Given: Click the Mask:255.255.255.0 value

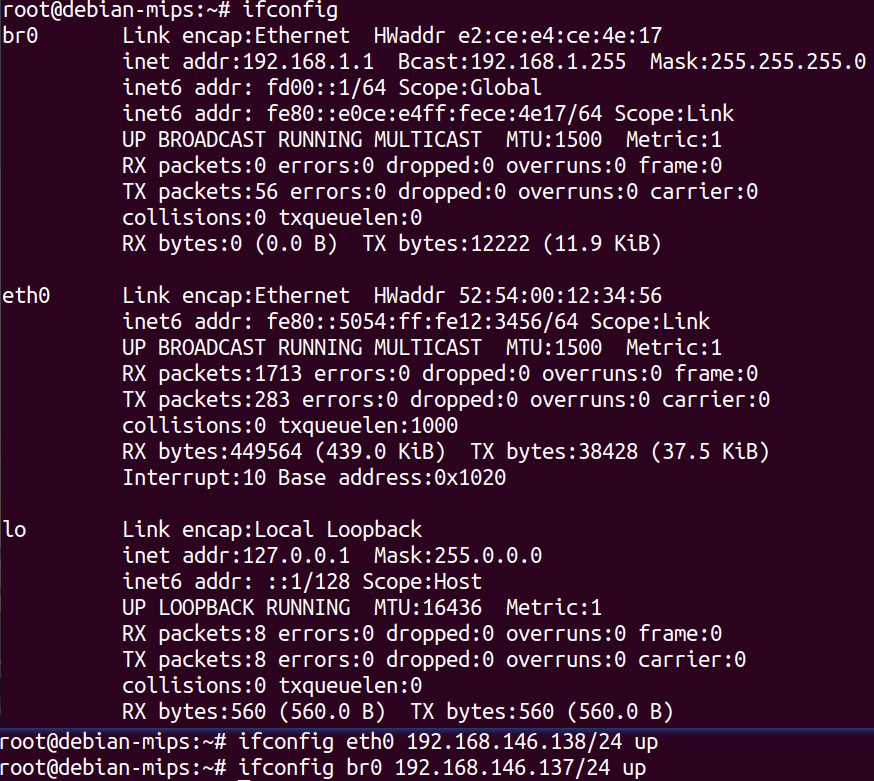Looking at the screenshot, I should point(758,61).
